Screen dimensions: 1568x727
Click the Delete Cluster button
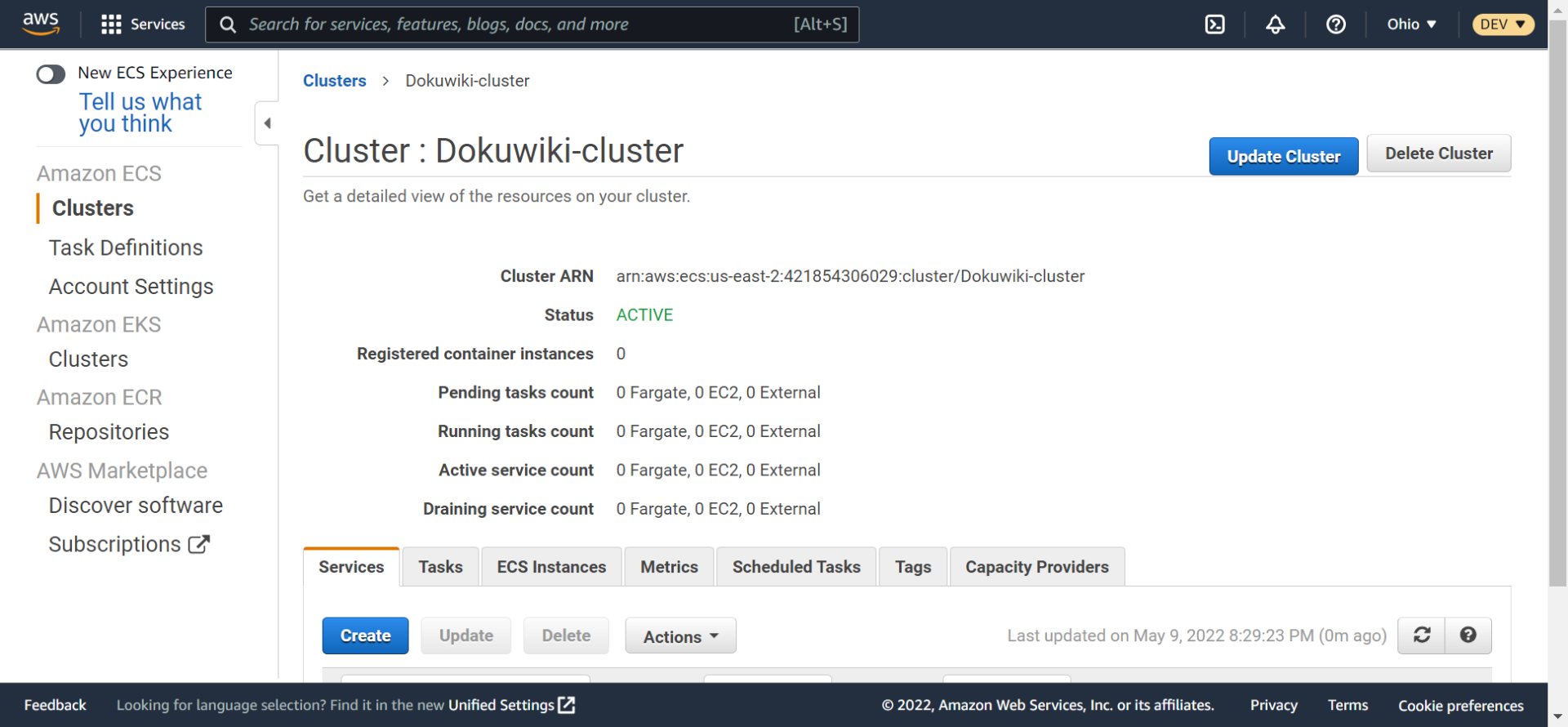1439,154
